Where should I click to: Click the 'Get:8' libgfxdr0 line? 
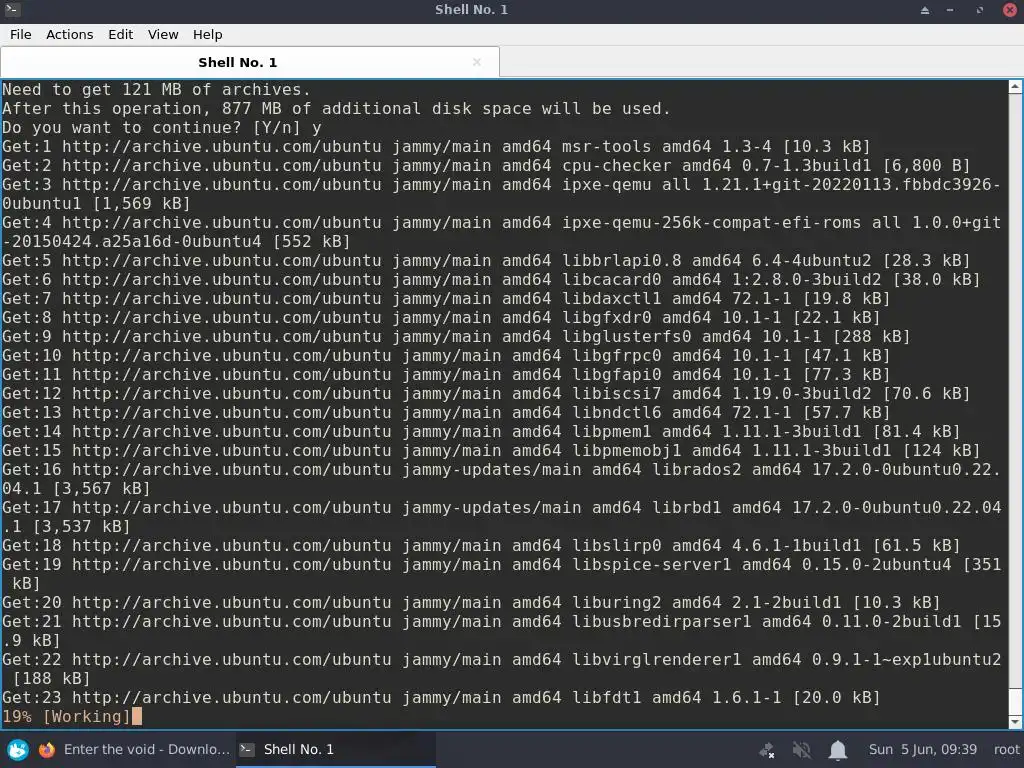441,317
